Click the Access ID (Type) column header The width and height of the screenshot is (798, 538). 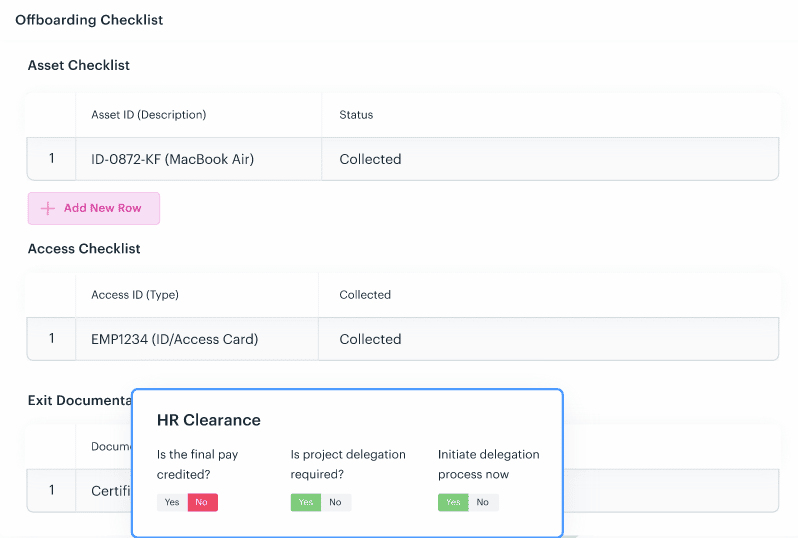tap(135, 295)
